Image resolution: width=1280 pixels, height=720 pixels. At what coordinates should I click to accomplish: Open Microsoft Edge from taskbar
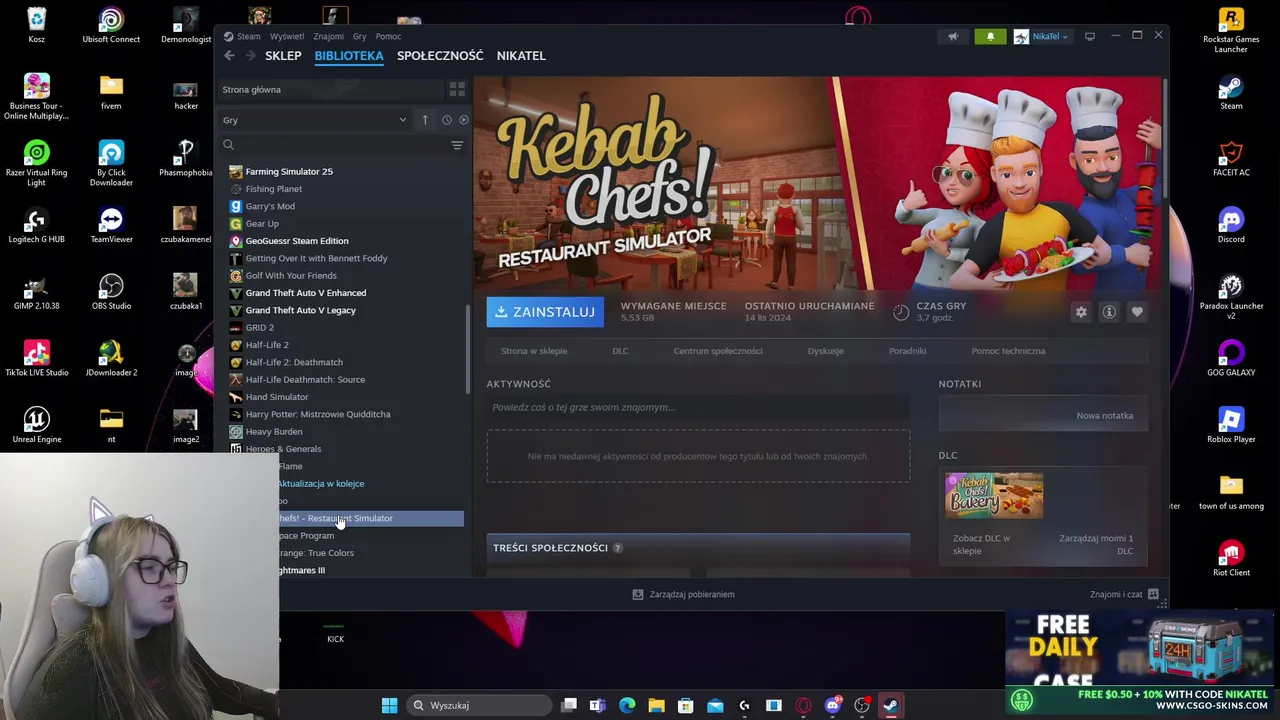pyautogui.click(x=627, y=705)
